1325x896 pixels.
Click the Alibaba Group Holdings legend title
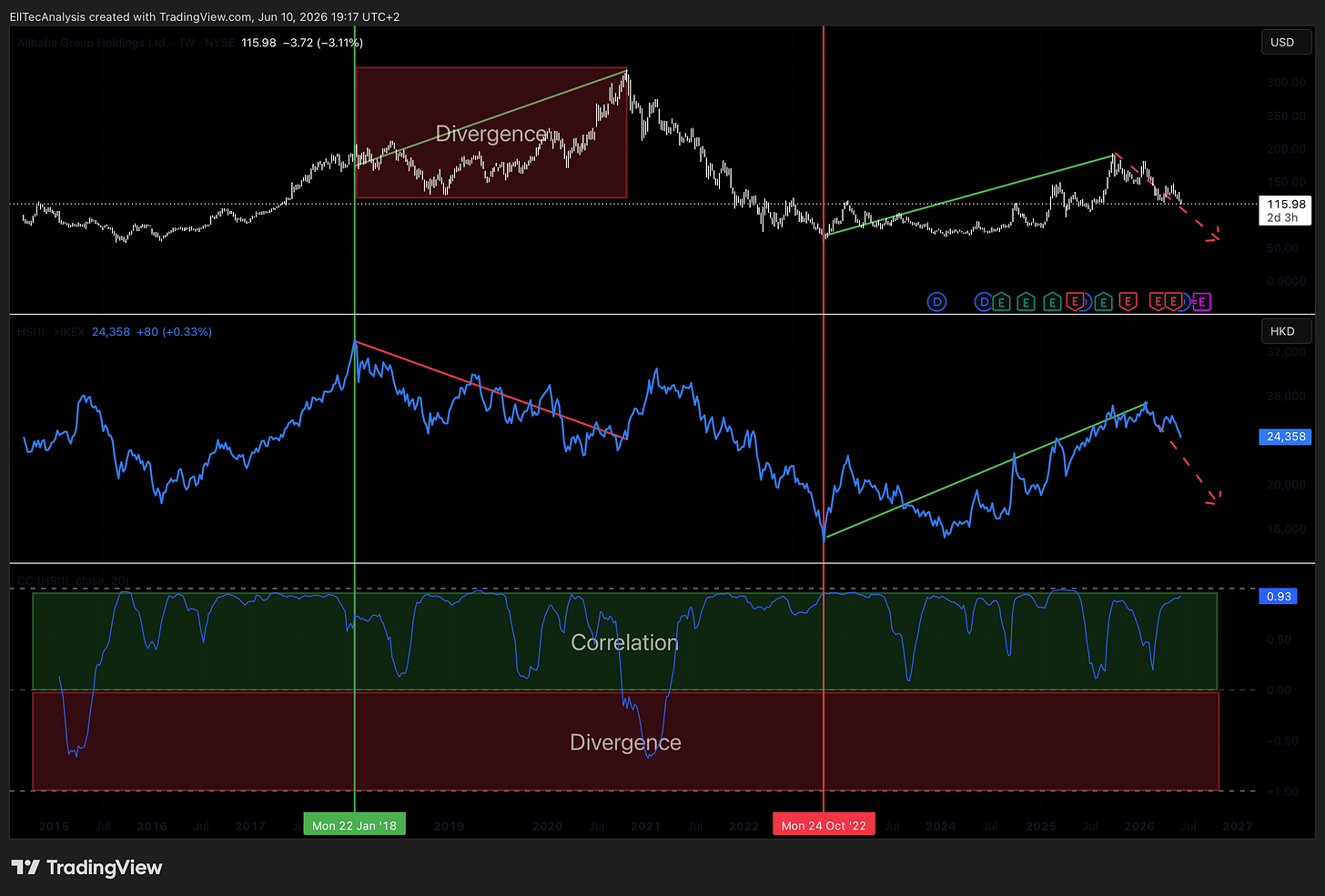pyautogui.click(x=126, y=43)
